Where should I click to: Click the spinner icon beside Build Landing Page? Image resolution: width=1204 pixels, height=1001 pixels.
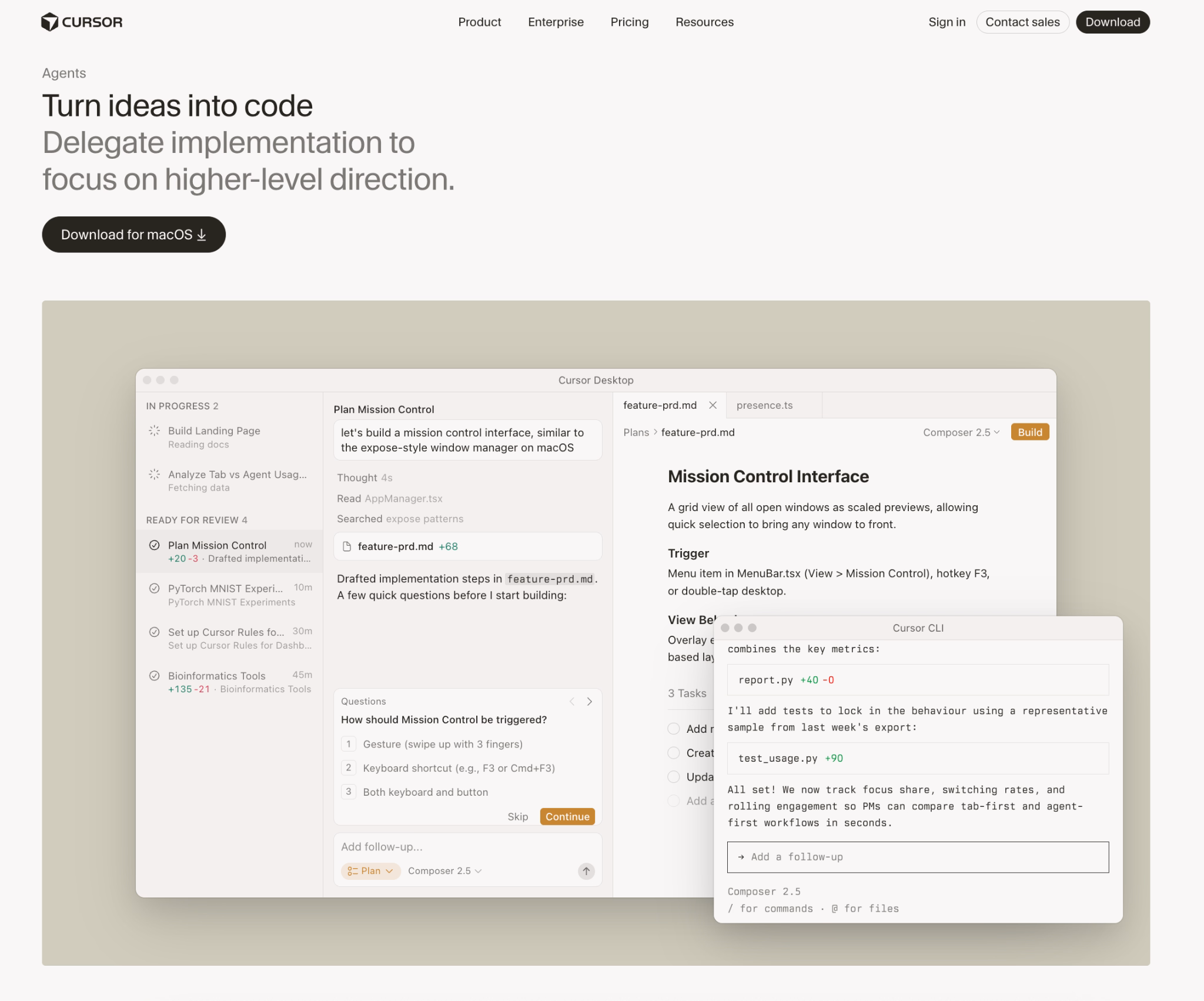pyautogui.click(x=154, y=431)
